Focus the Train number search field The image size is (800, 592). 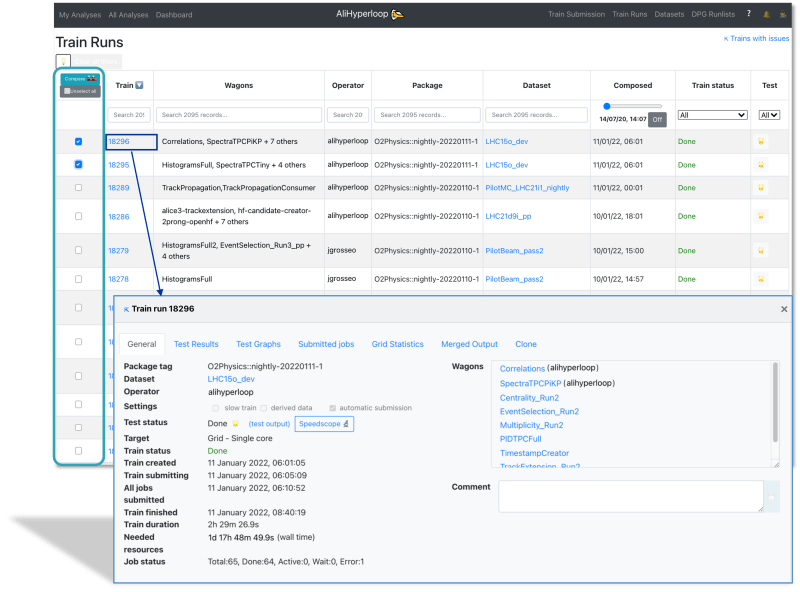(x=129, y=115)
